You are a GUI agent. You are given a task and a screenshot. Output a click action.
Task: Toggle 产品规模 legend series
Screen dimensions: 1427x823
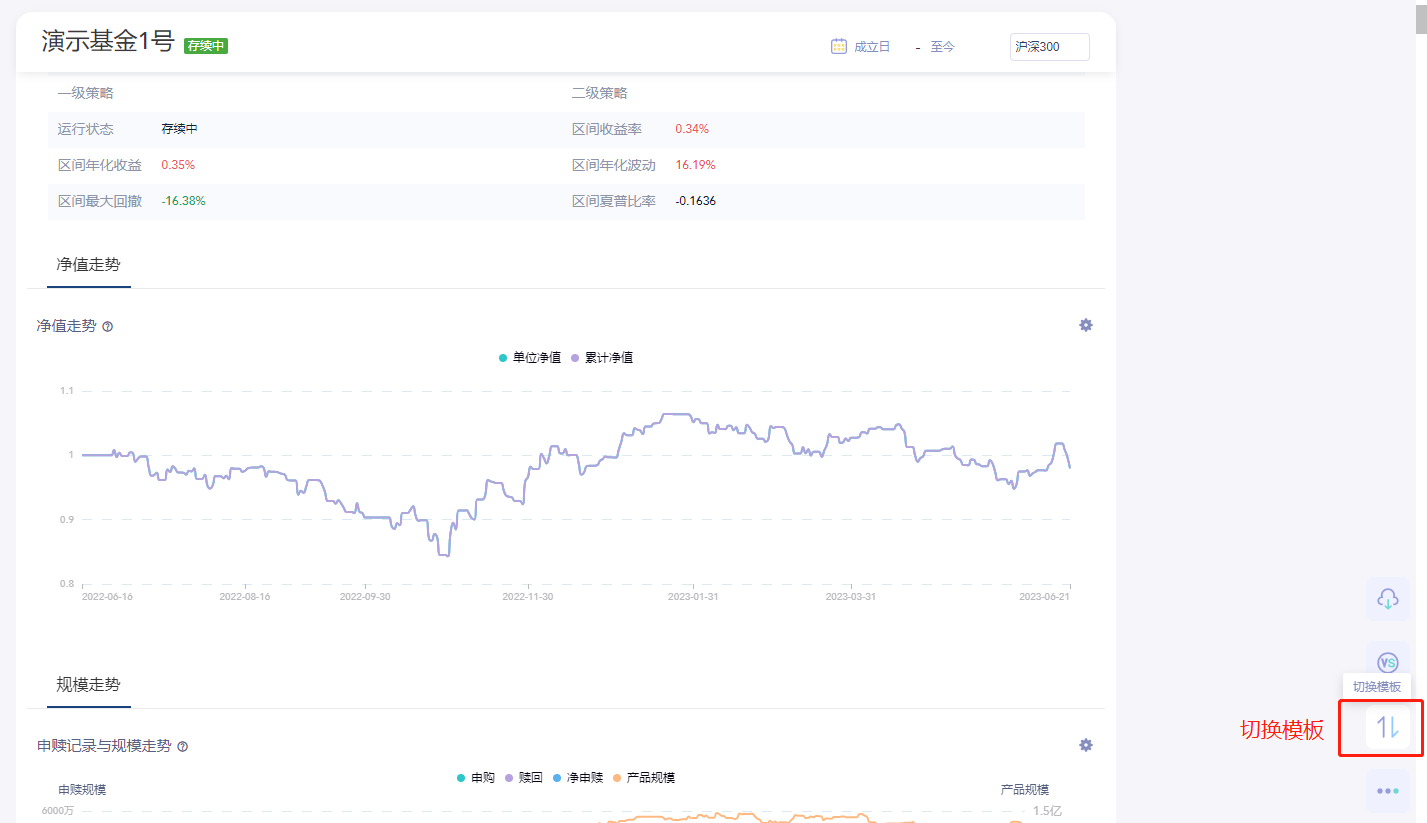[644, 777]
